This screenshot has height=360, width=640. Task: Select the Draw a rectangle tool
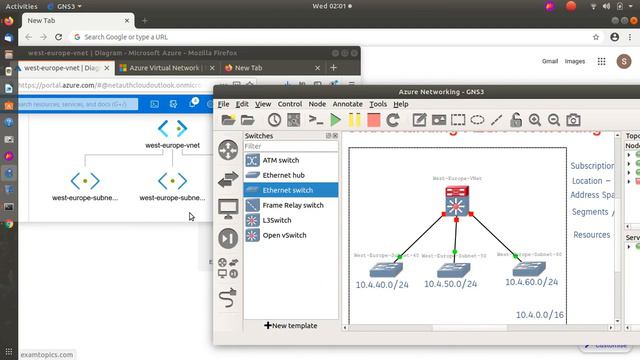tap(458, 120)
